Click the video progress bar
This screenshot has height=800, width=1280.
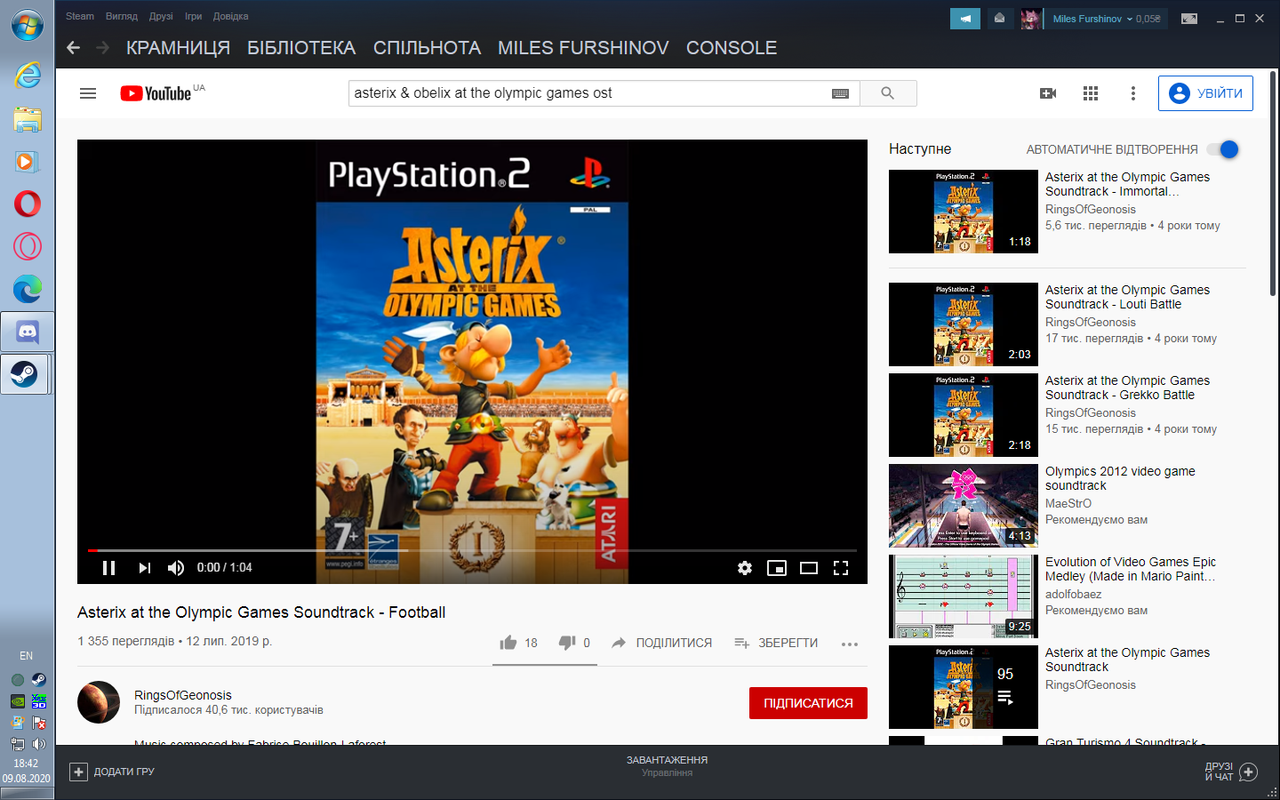pyautogui.click(x=472, y=550)
